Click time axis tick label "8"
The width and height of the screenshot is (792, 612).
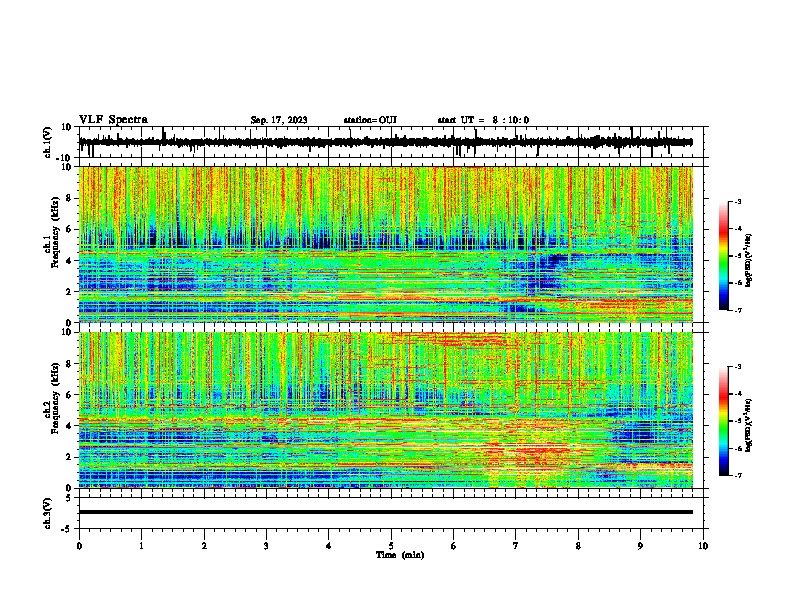(578, 546)
